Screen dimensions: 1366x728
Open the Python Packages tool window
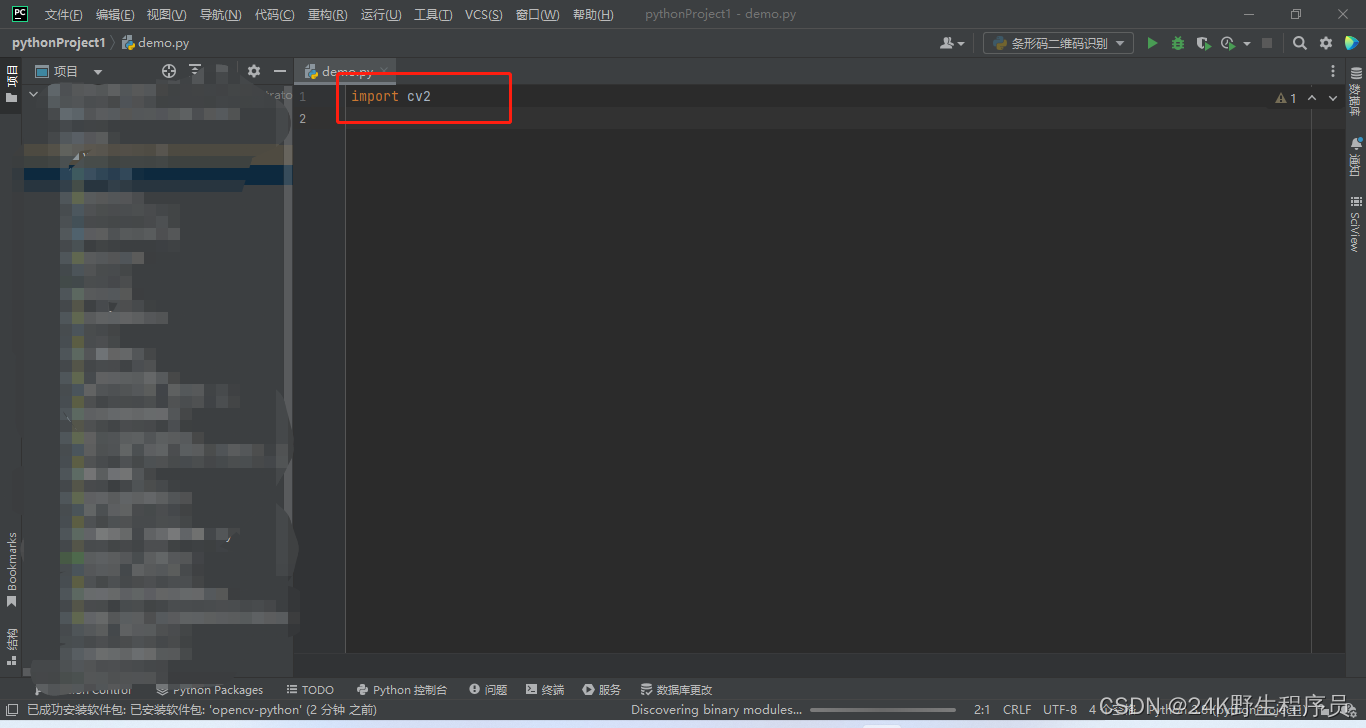pyautogui.click(x=210, y=690)
